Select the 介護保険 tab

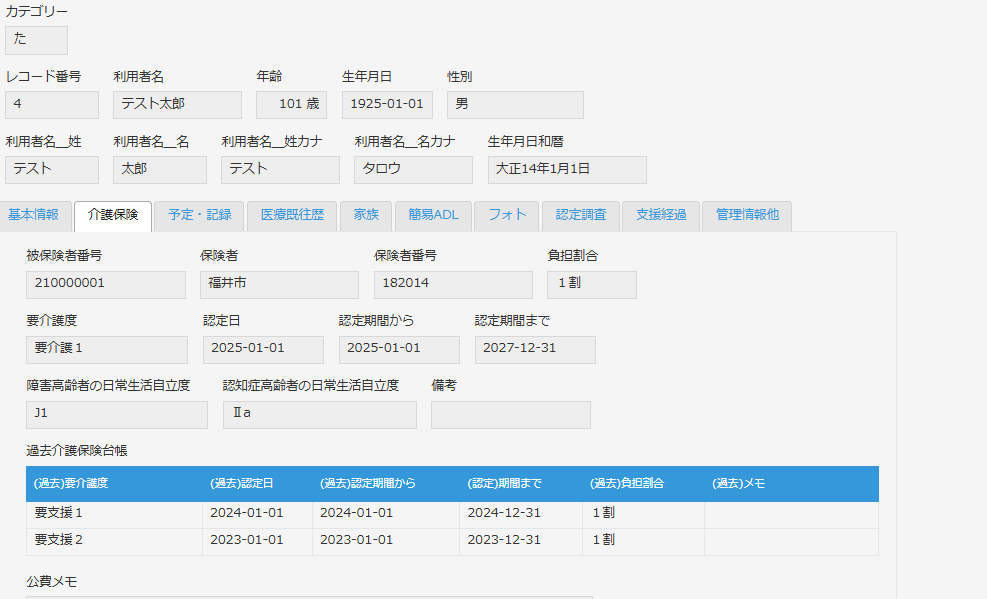click(x=113, y=215)
